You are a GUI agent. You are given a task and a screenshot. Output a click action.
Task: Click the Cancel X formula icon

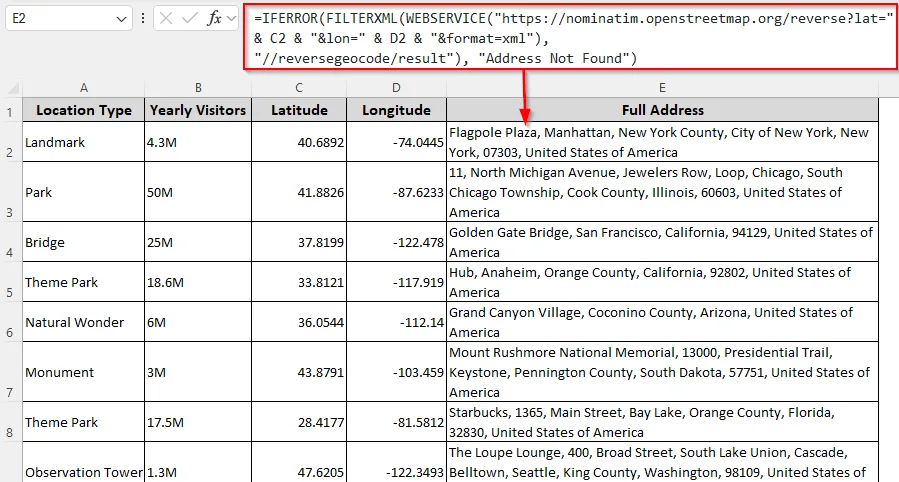point(166,18)
